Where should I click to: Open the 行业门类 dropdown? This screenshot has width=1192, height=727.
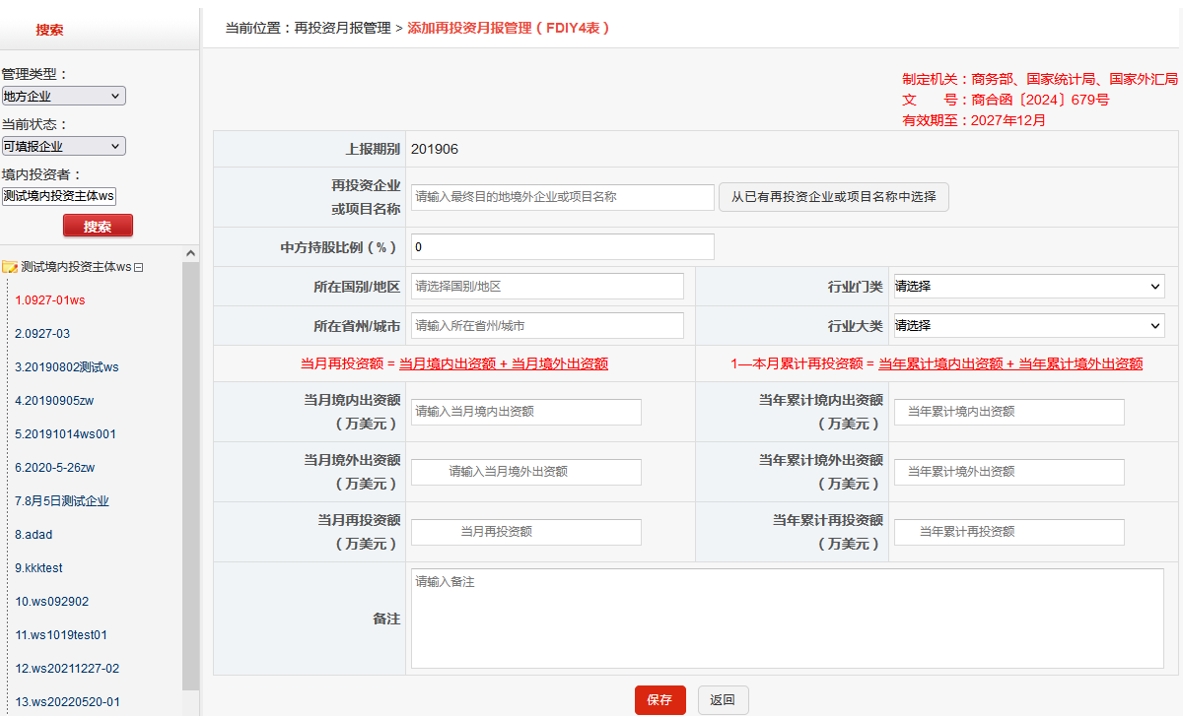pos(1030,286)
